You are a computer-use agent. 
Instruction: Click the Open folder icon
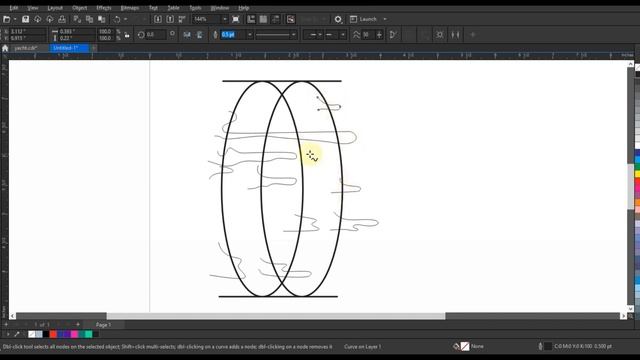click(x=7, y=19)
